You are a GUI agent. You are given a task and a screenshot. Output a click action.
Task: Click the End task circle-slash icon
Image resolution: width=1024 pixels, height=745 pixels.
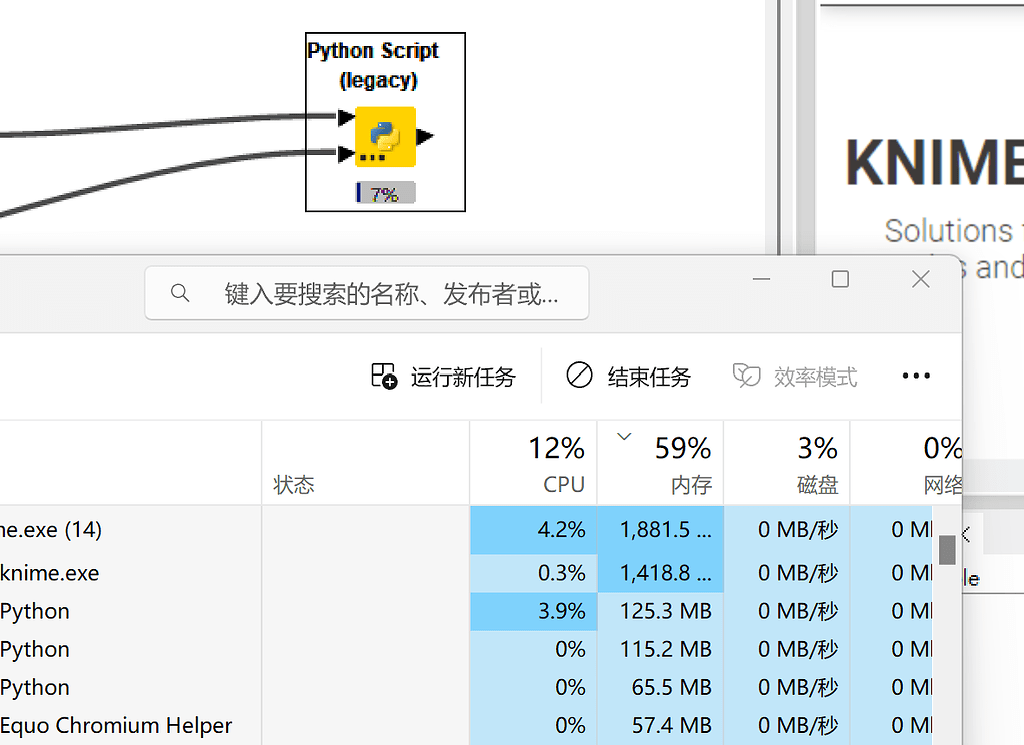(x=578, y=375)
